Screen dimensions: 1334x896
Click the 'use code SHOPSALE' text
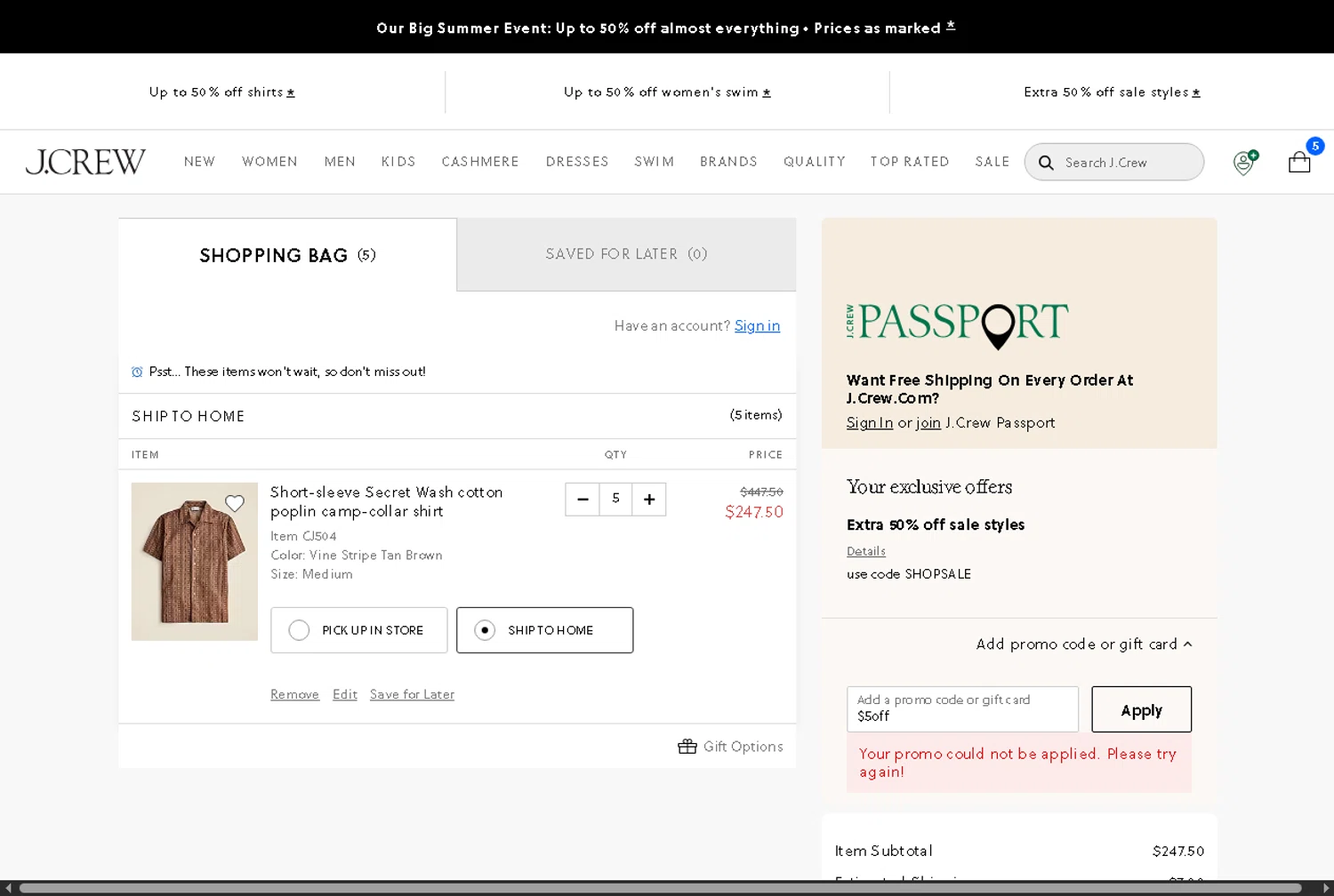909,574
